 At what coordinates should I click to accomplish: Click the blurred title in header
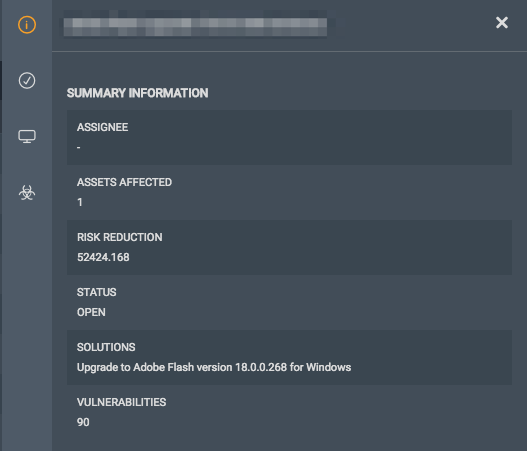point(195,27)
